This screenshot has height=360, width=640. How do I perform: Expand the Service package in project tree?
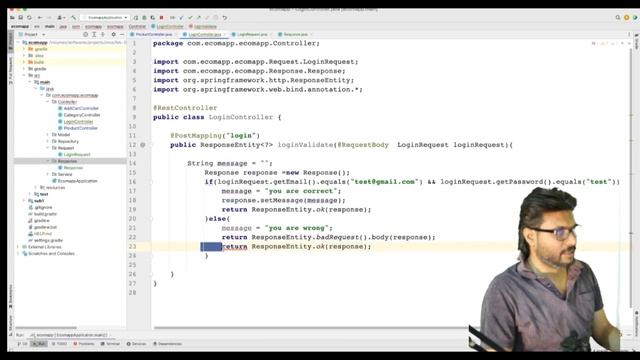(x=48, y=174)
